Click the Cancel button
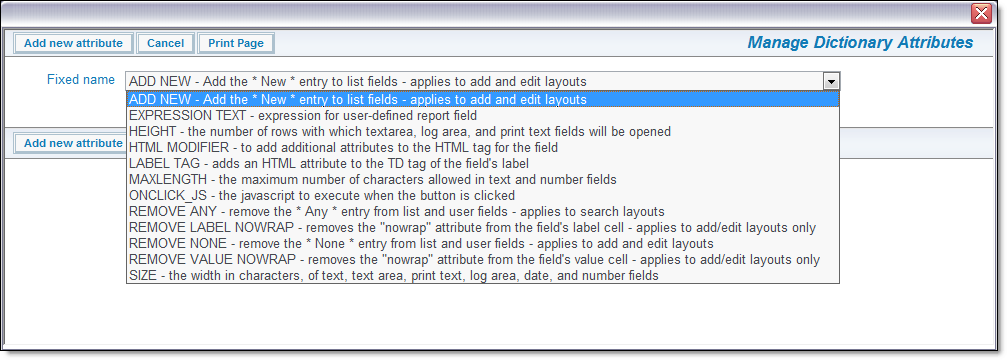Image resolution: width=1007 pixels, height=360 pixels. 165,44
